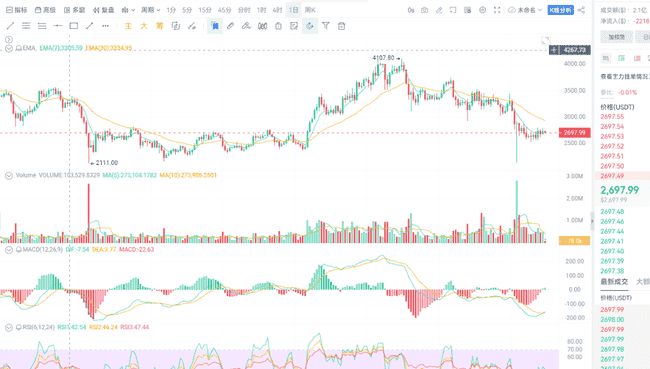Switch to the 5分 timeframe

187,10
